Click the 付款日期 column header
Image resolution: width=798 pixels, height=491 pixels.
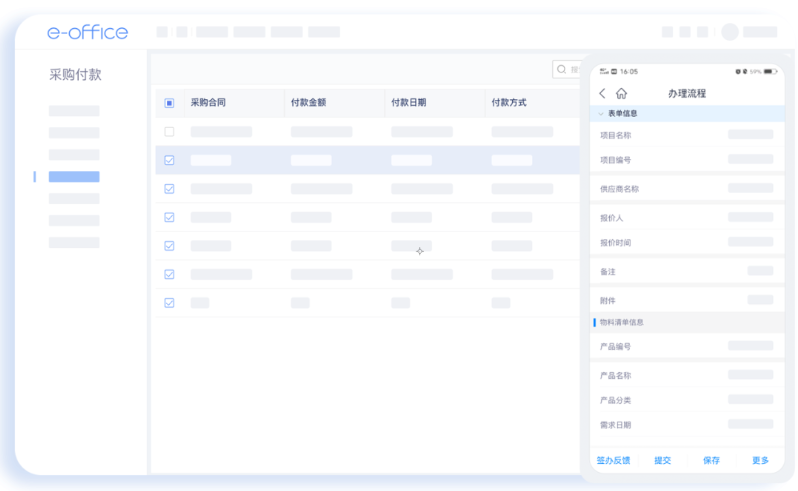tap(408, 103)
